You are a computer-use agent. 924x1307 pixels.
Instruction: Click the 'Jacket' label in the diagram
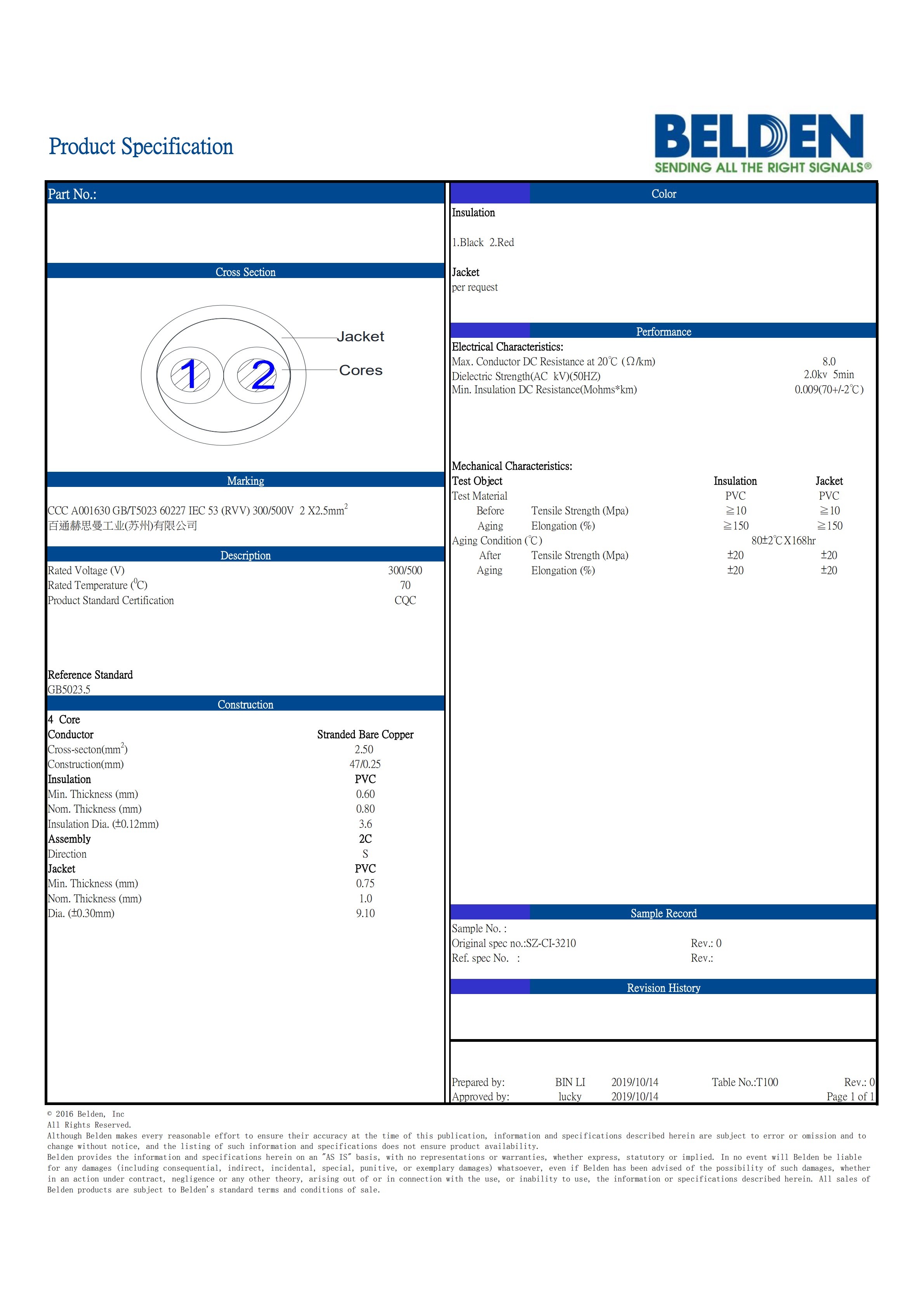pos(360,336)
